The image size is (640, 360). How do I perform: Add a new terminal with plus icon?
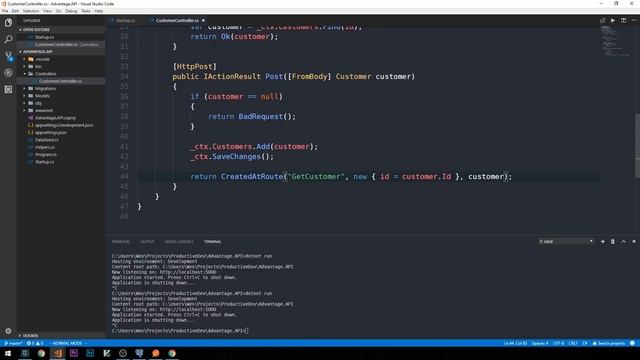click(x=602, y=242)
